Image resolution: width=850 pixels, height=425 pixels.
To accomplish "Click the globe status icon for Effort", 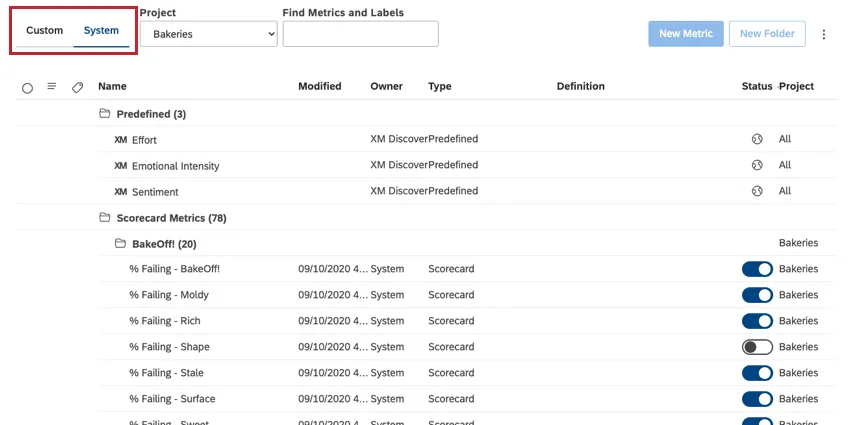I will tap(757, 140).
